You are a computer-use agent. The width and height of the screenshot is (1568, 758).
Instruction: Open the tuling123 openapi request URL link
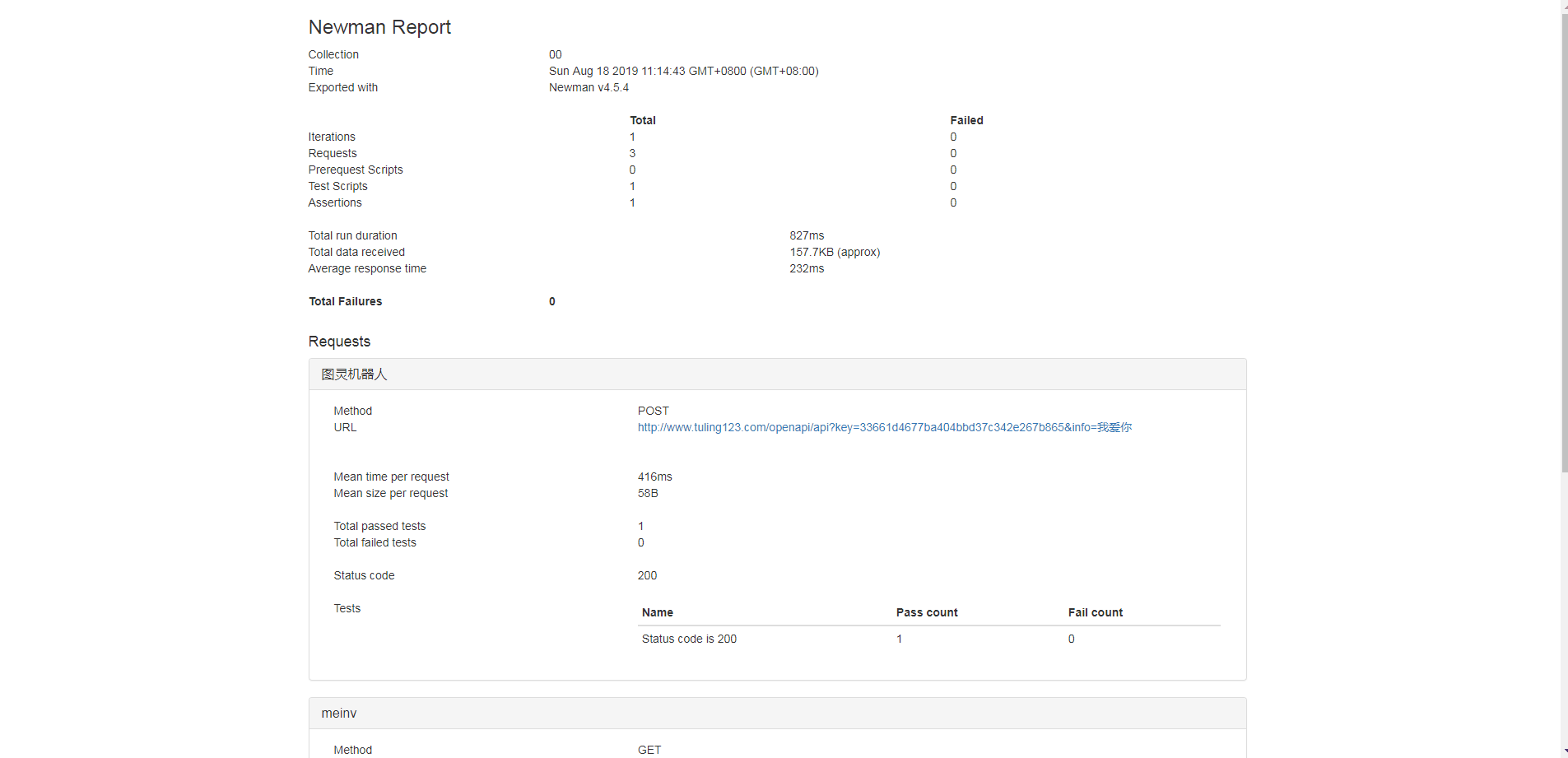885,427
